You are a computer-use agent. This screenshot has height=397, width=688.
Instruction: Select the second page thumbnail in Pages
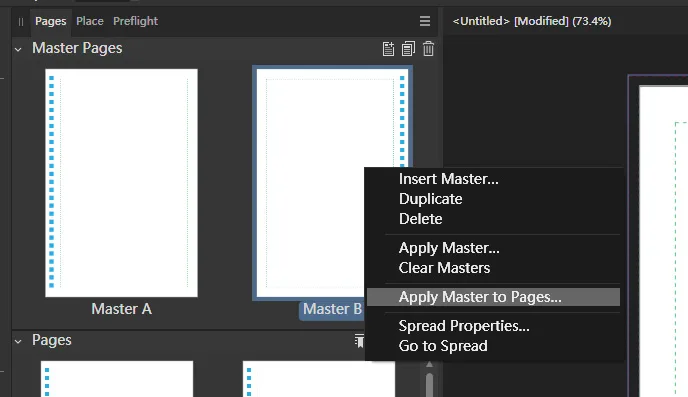pyautogui.click(x=319, y=379)
